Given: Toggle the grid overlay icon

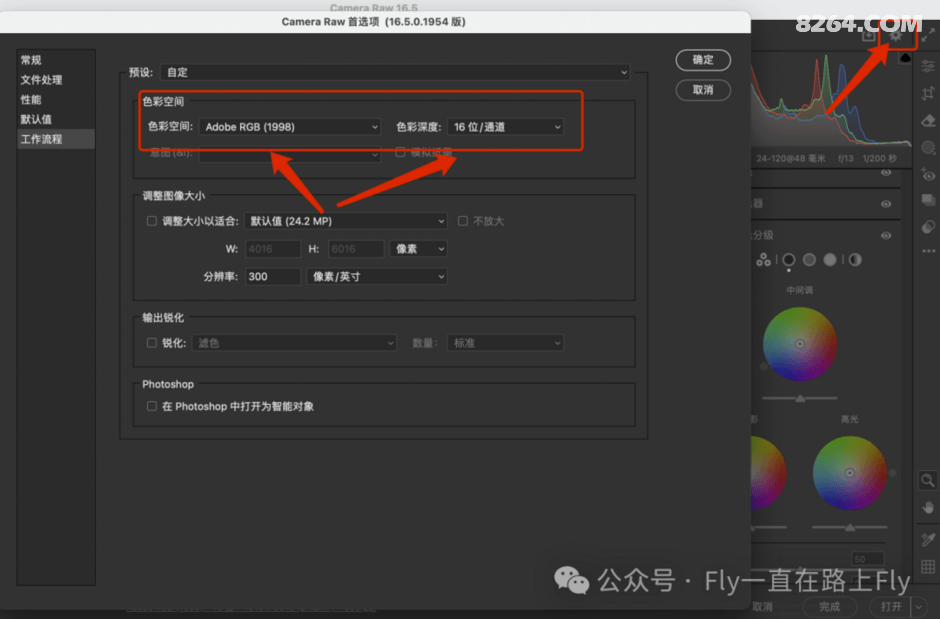Looking at the screenshot, I should (928, 567).
